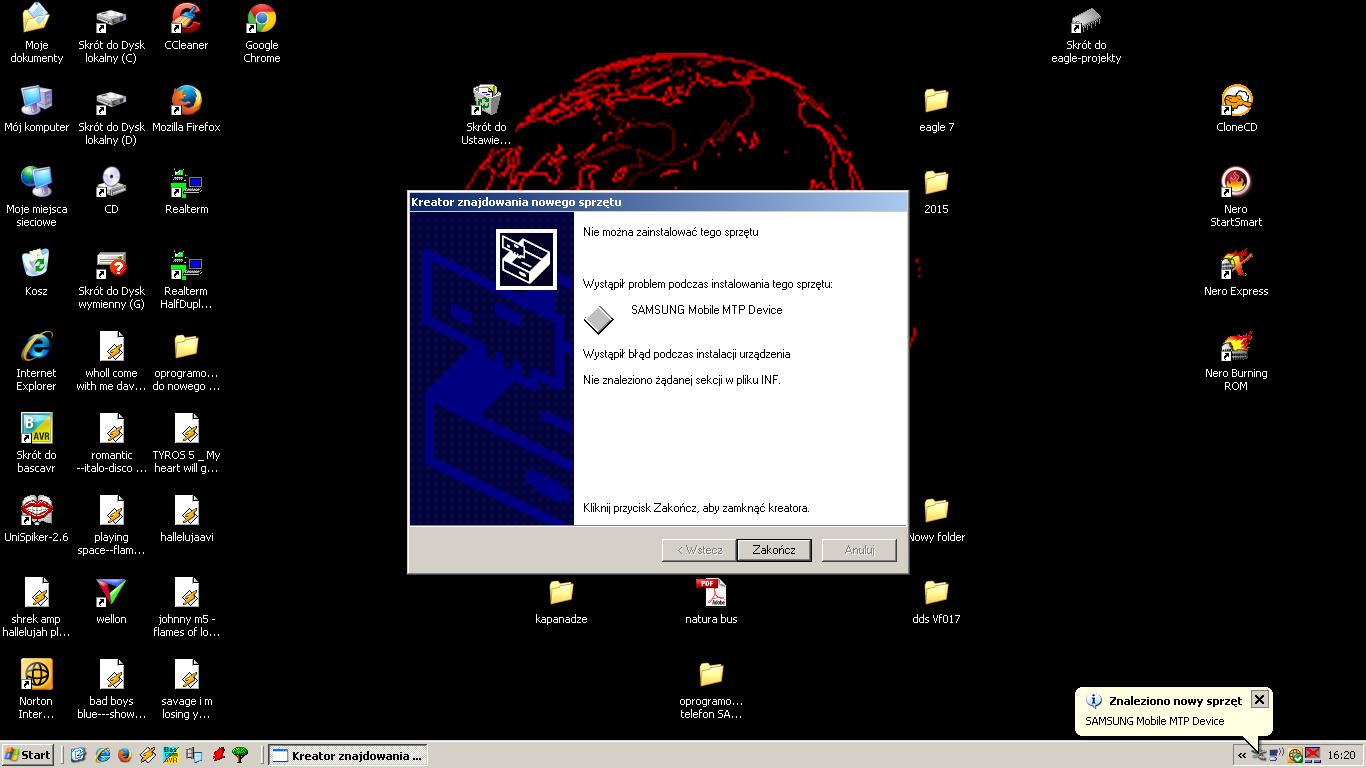1366x768 pixels.
Task: Click the Znaleziono nowy sprzęt balloon title
Action: 1175,701
